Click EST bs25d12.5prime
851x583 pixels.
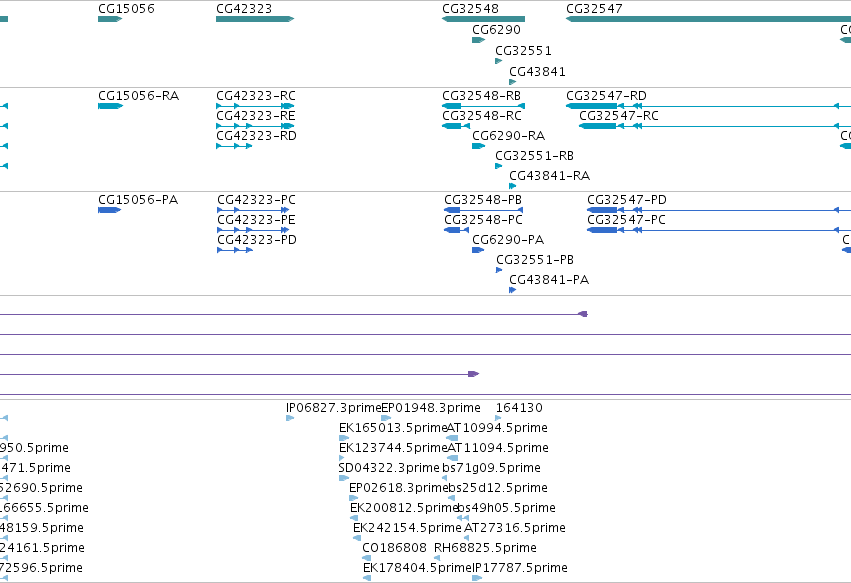[x=498, y=488]
